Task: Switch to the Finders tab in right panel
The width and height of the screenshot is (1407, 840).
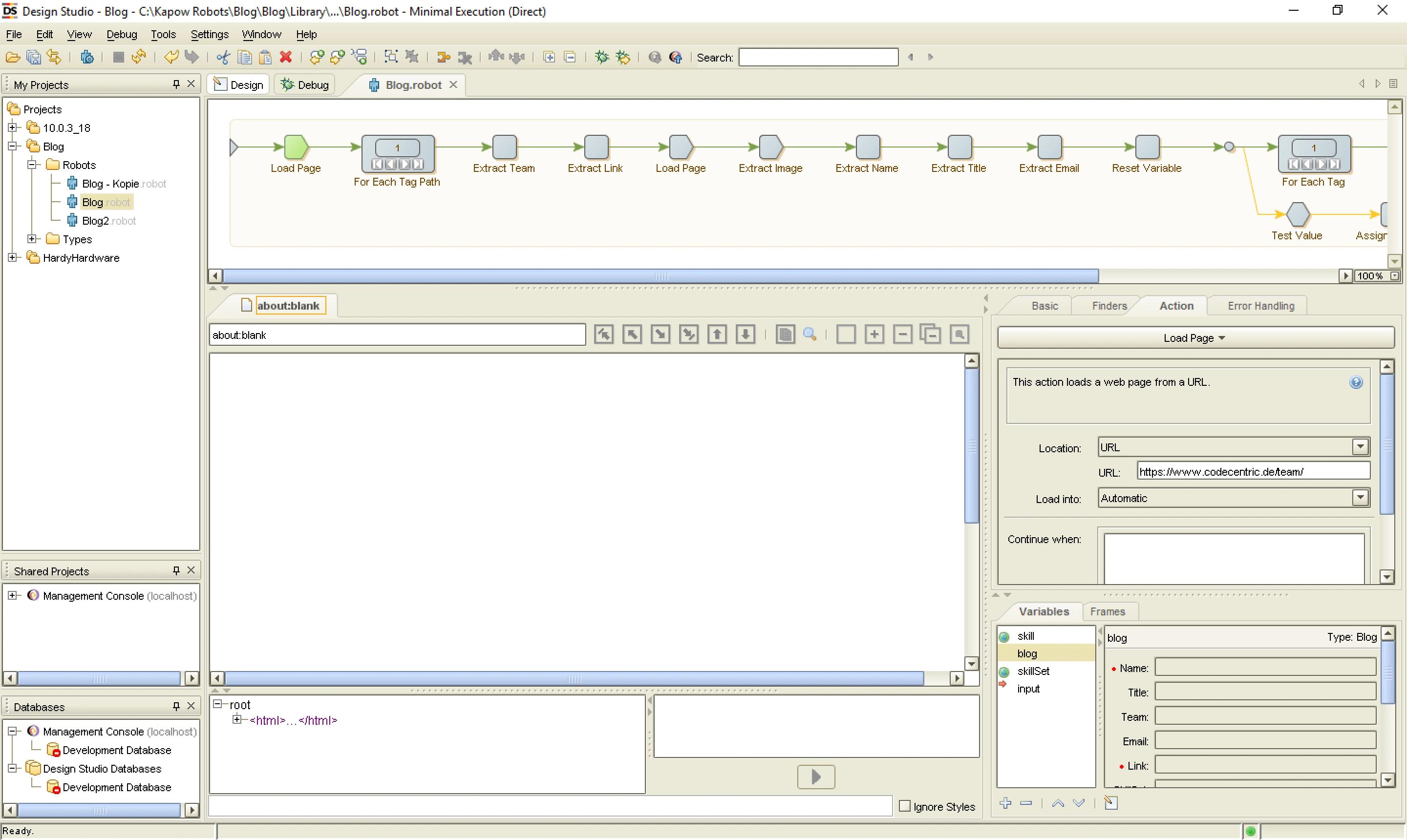Action: tap(1110, 305)
